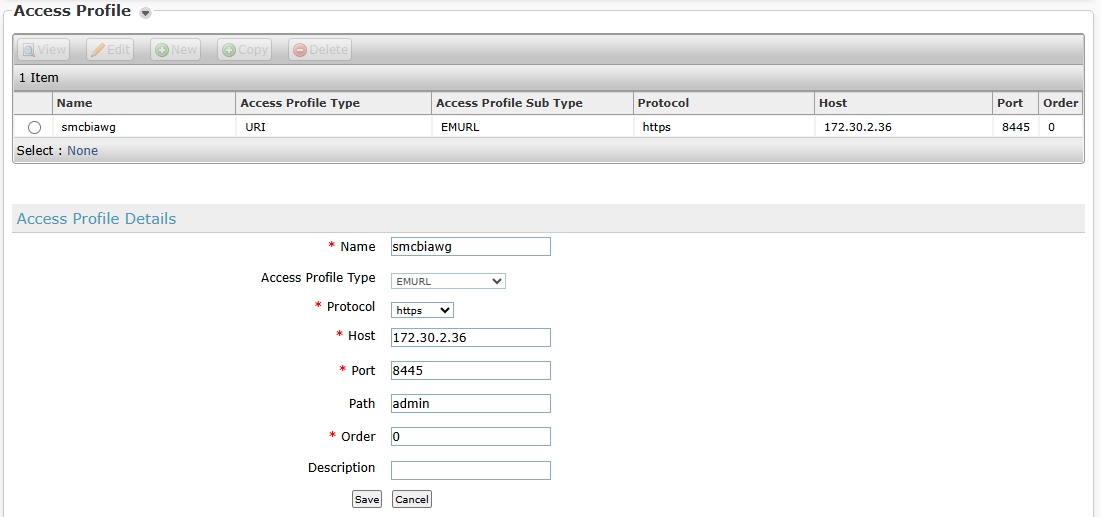Click the empty Description field
Image resolution: width=1101 pixels, height=517 pixels.
[x=470, y=470]
